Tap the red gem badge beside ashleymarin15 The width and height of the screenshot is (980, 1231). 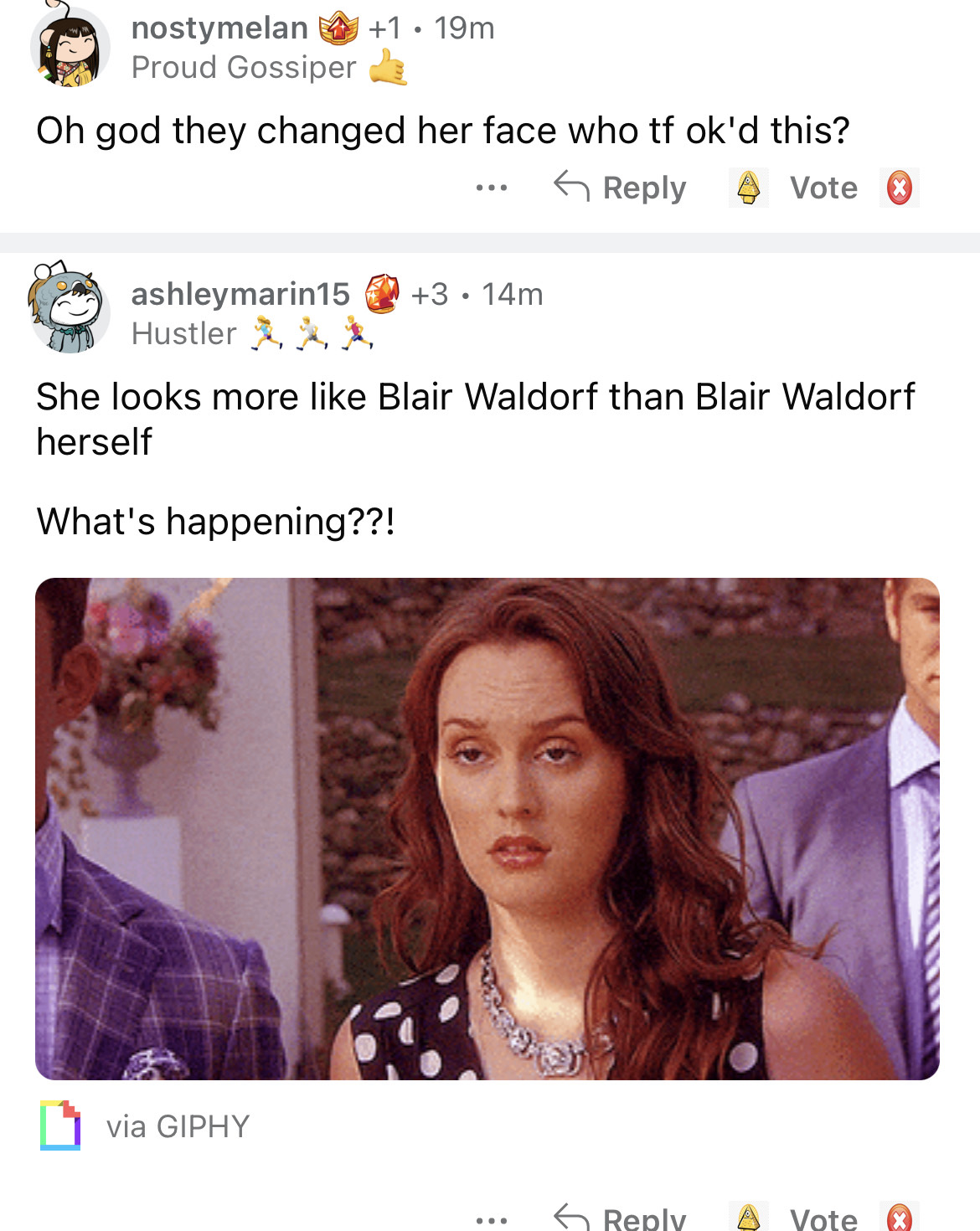(382, 294)
